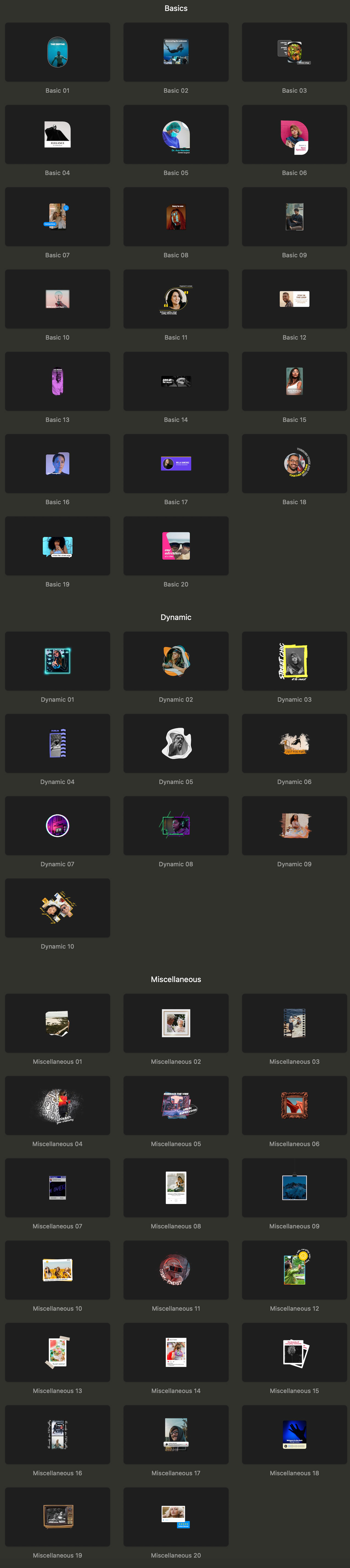This screenshot has width=350, height=1568.
Task: Select the Basic 09 thumbnail
Action: point(295,217)
